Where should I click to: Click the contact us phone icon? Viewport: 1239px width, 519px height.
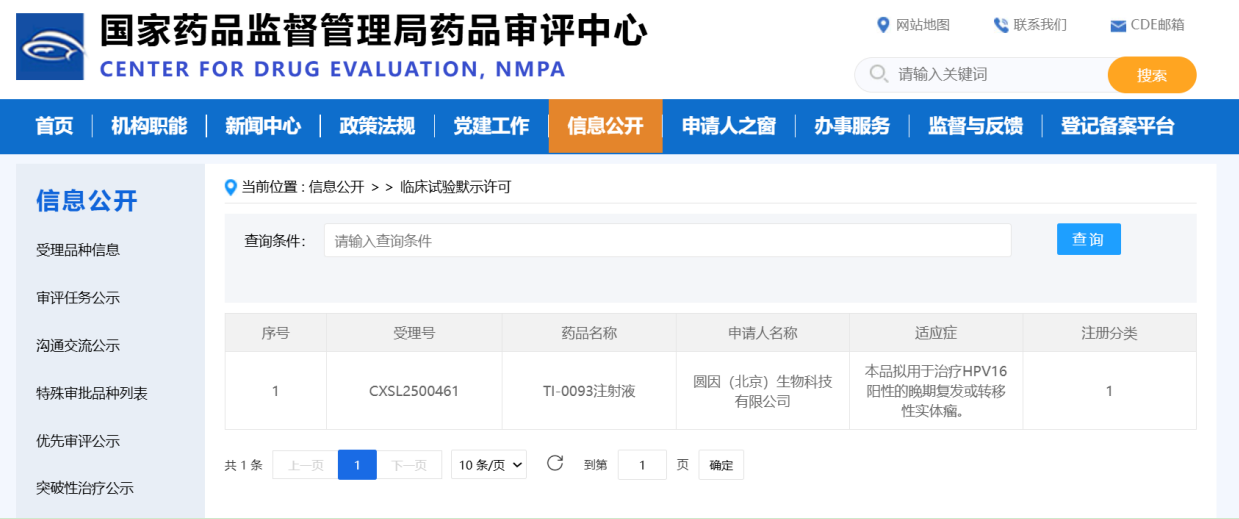click(1001, 25)
